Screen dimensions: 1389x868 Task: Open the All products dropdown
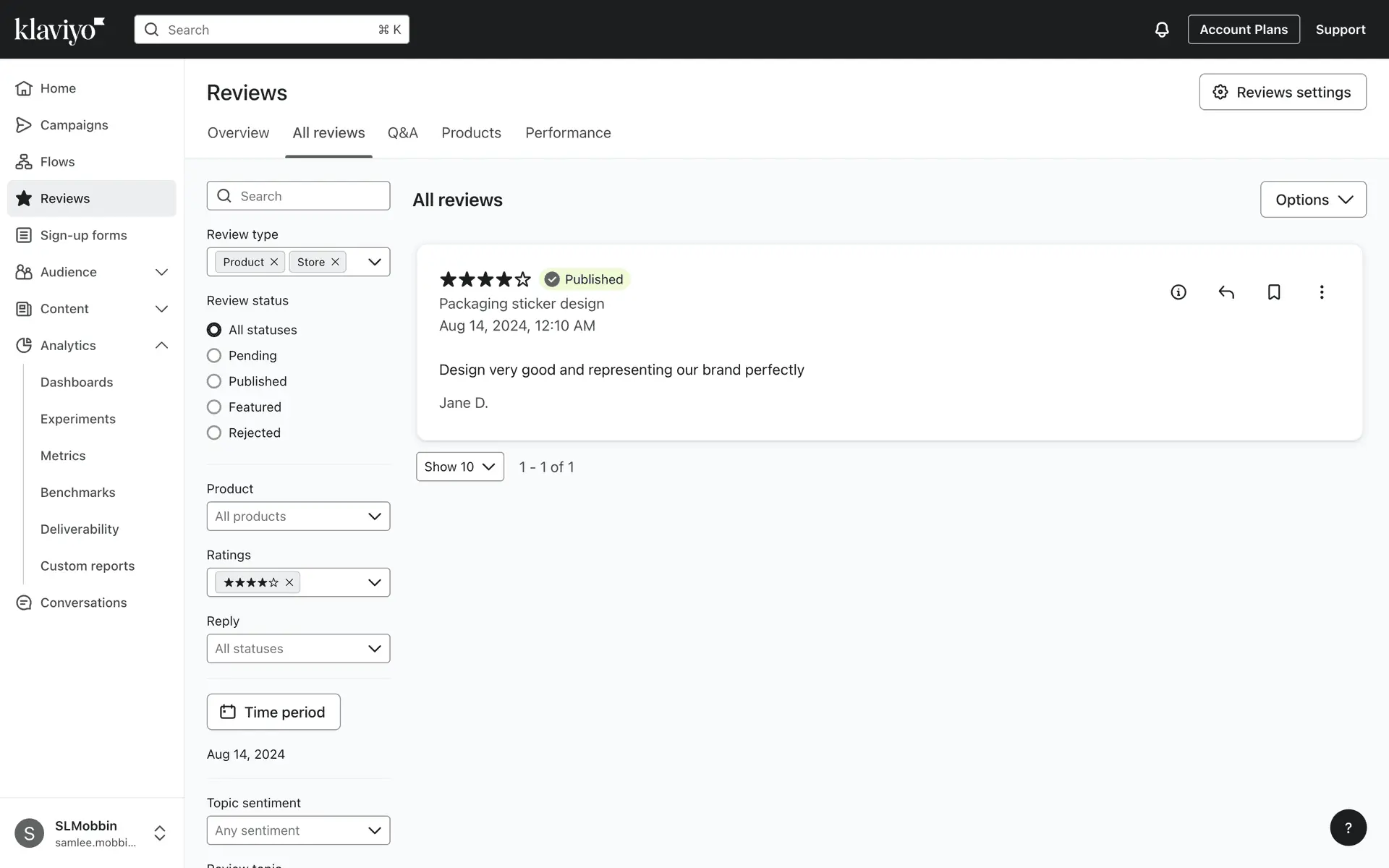298,516
